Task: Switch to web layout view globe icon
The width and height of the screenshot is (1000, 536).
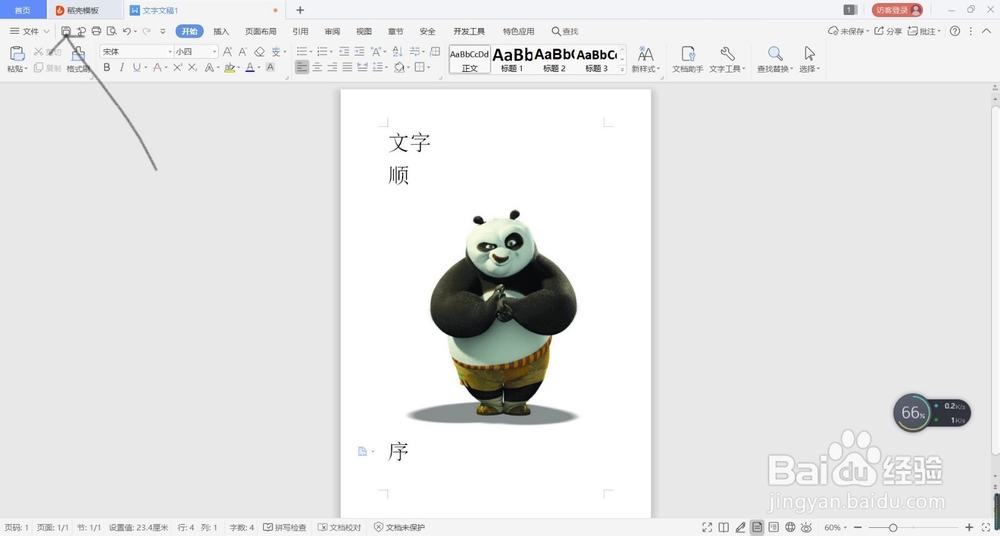Action: click(x=790, y=527)
